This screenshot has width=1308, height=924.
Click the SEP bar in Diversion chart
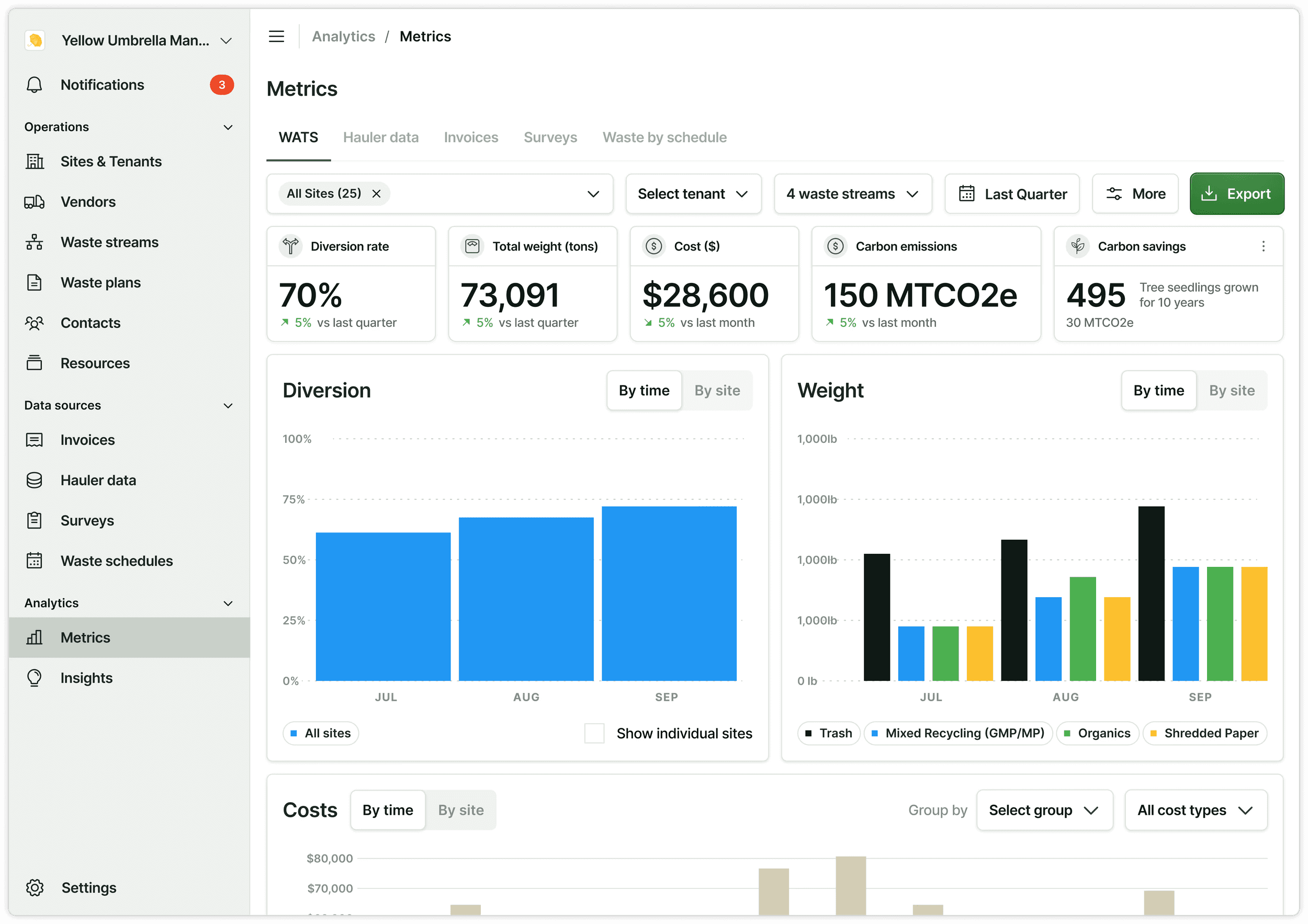(669, 594)
